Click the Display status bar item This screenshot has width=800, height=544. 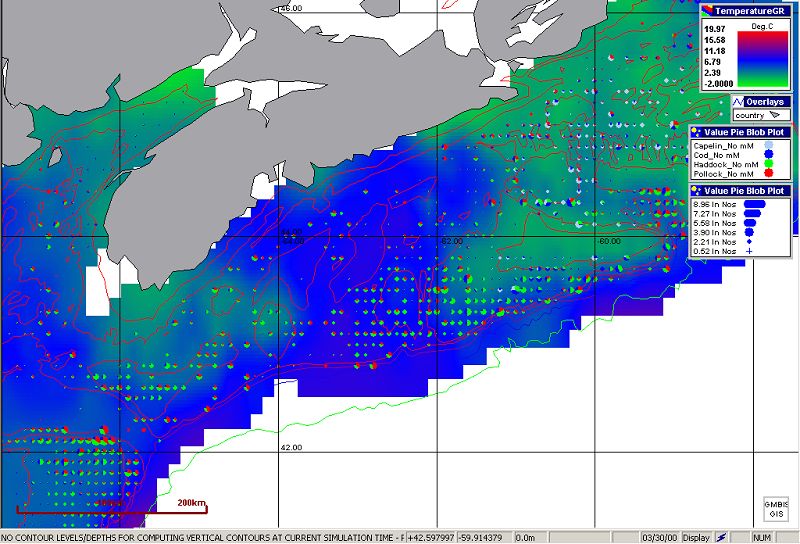[x=696, y=537]
